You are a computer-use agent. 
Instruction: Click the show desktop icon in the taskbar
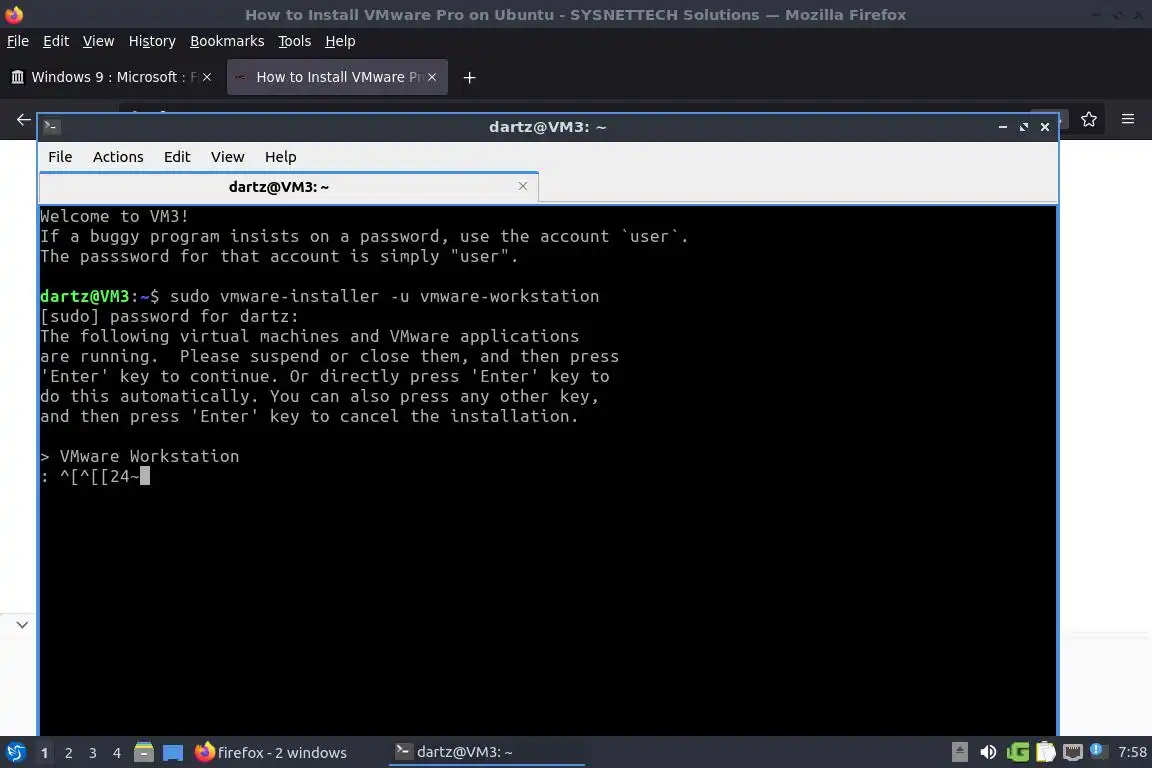click(x=173, y=752)
